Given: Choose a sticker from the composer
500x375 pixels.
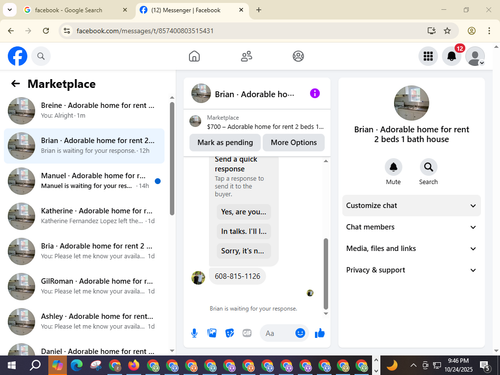Looking at the screenshot, I should tap(229, 333).
